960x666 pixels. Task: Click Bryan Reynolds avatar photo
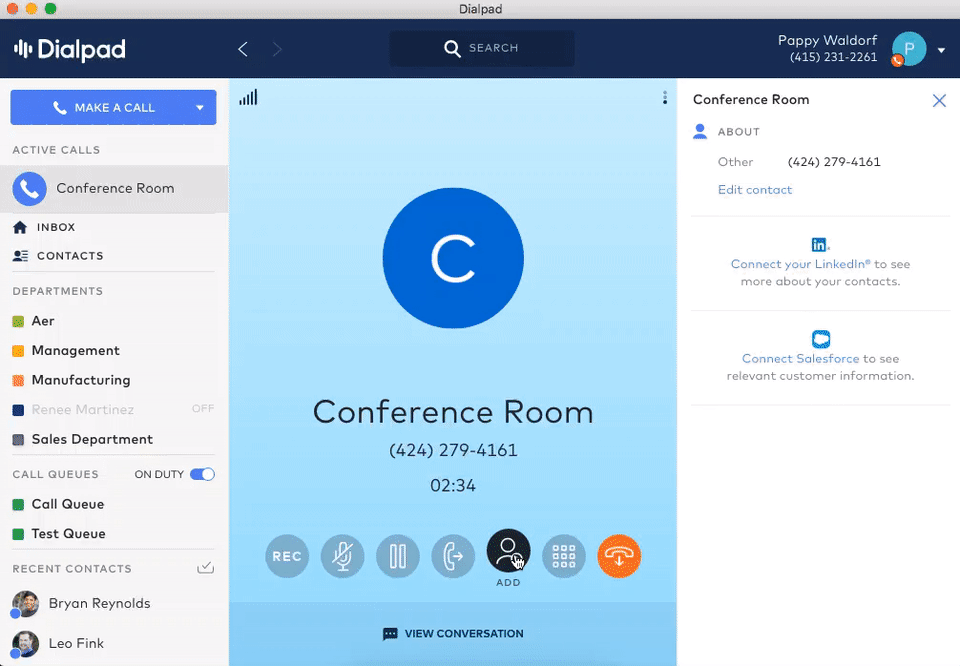[25, 604]
